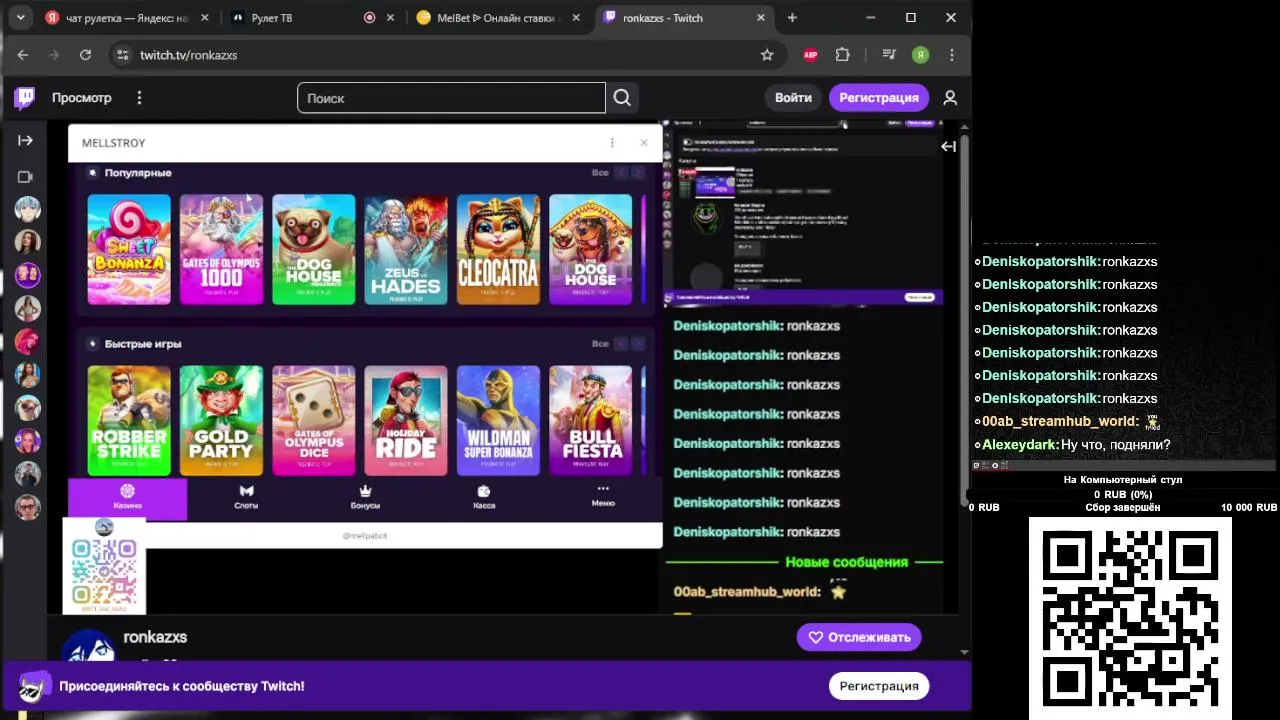Open the media control icon in Chrome toolbar
Screen dimensions: 1280x720
pyautogui.click(x=889, y=55)
